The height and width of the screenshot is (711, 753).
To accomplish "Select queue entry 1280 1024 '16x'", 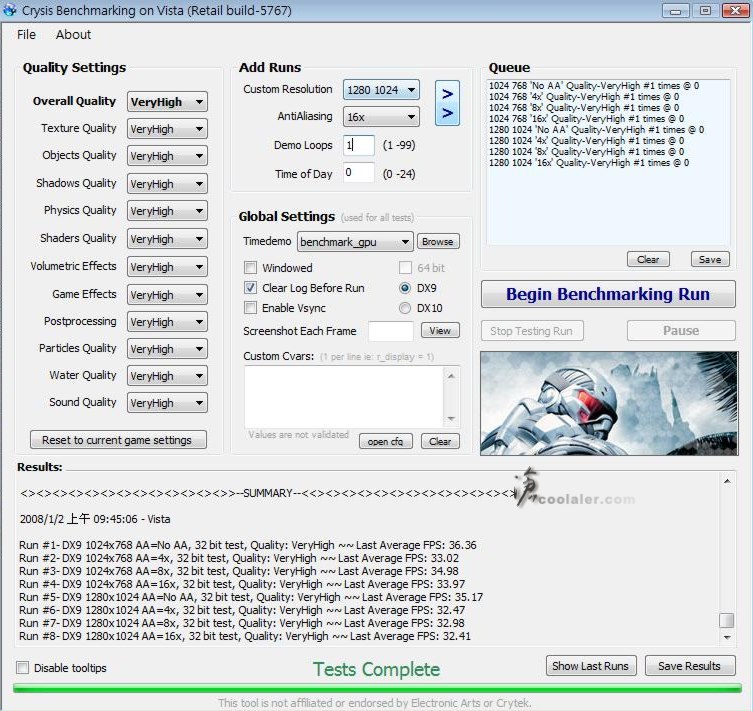I will point(589,163).
